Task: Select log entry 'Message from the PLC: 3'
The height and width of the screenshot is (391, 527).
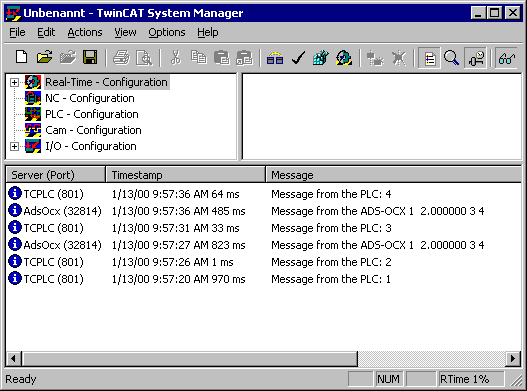Action: pos(331,228)
